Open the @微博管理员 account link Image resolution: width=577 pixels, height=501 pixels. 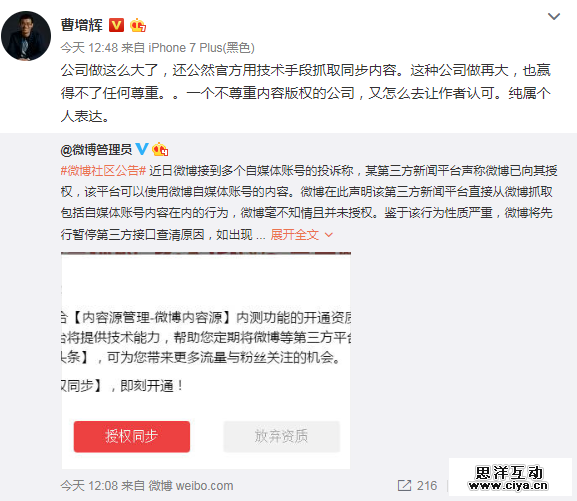96,149
